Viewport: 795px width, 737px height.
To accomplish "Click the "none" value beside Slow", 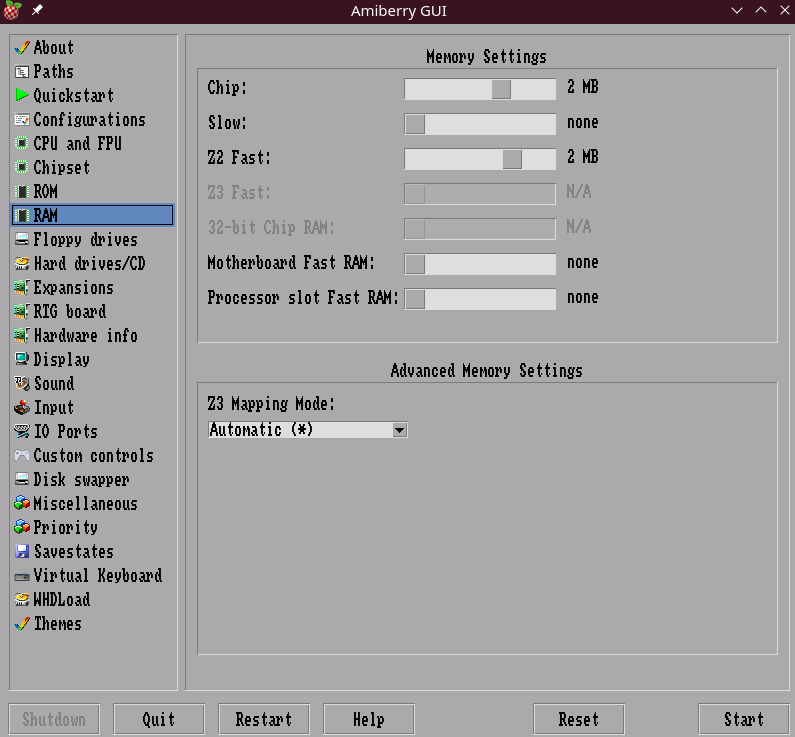I will click(x=583, y=122).
